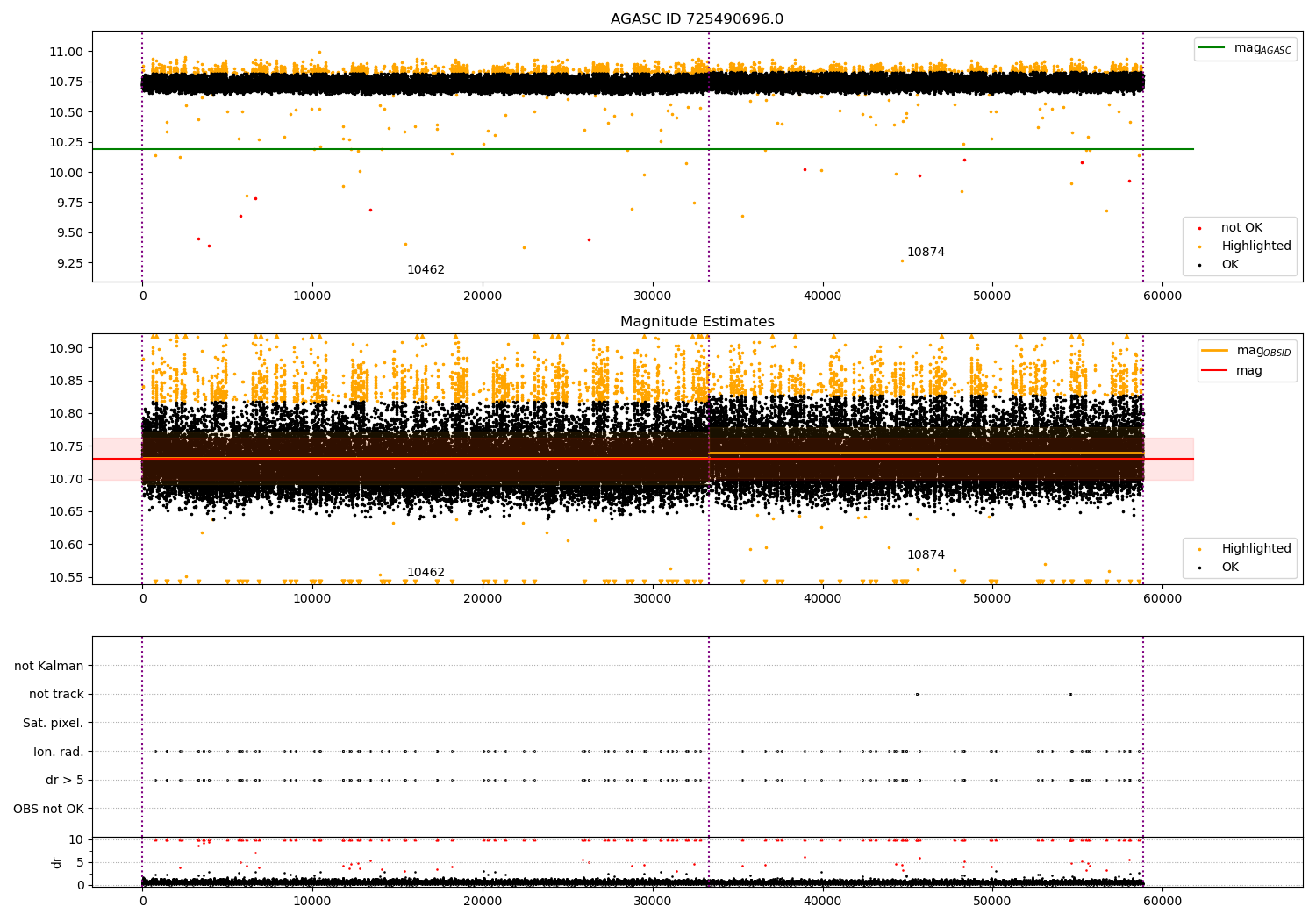The width and height of the screenshot is (1316, 921).
Task: Click the orange mag OBSID legend line
Action: [x=1215, y=351]
